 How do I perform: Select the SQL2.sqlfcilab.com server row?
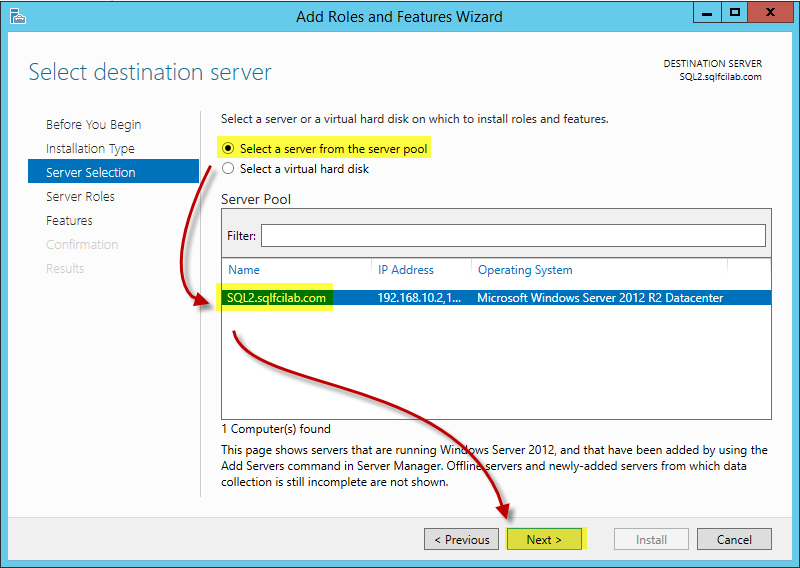pos(496,298)
